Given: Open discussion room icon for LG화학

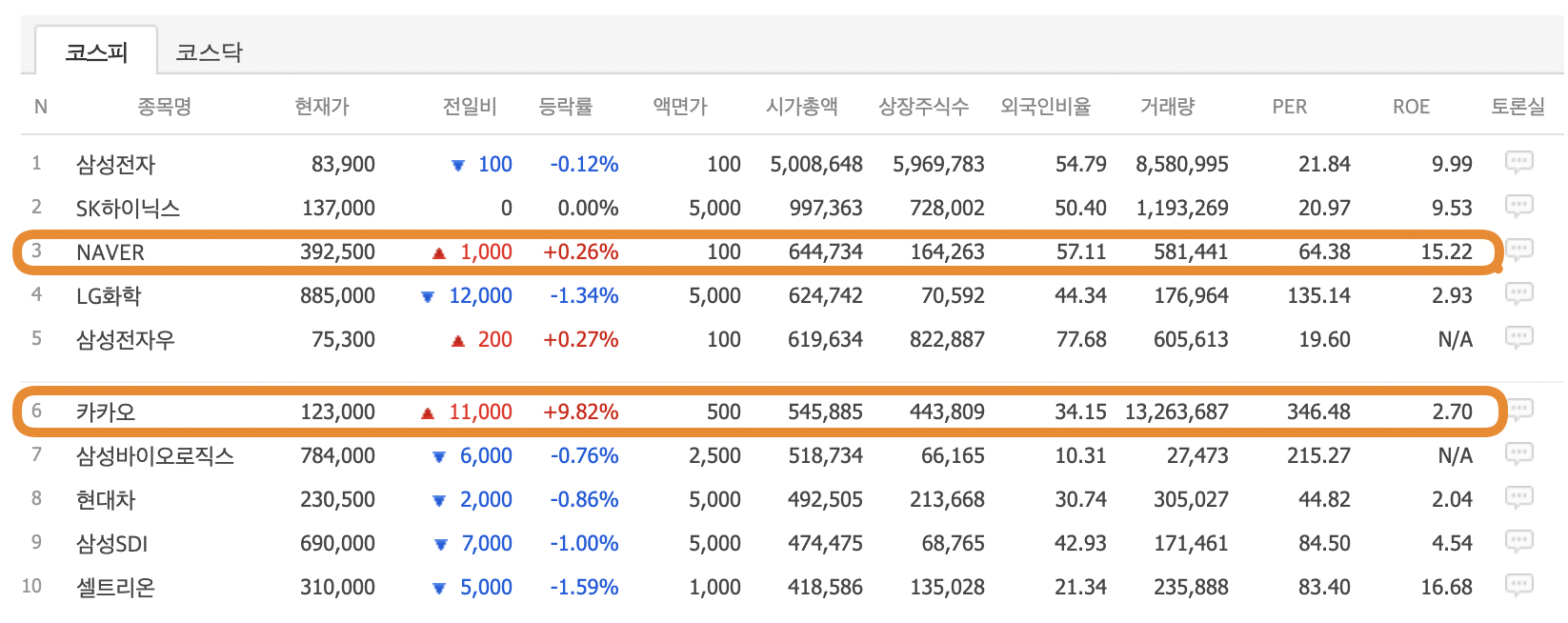Looking at the screenshot, I should click(x=1518, y=294).
